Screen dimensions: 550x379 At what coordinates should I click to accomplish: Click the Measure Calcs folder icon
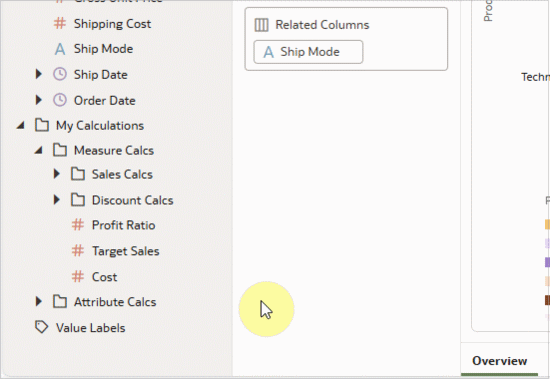[x=60, y=150]
